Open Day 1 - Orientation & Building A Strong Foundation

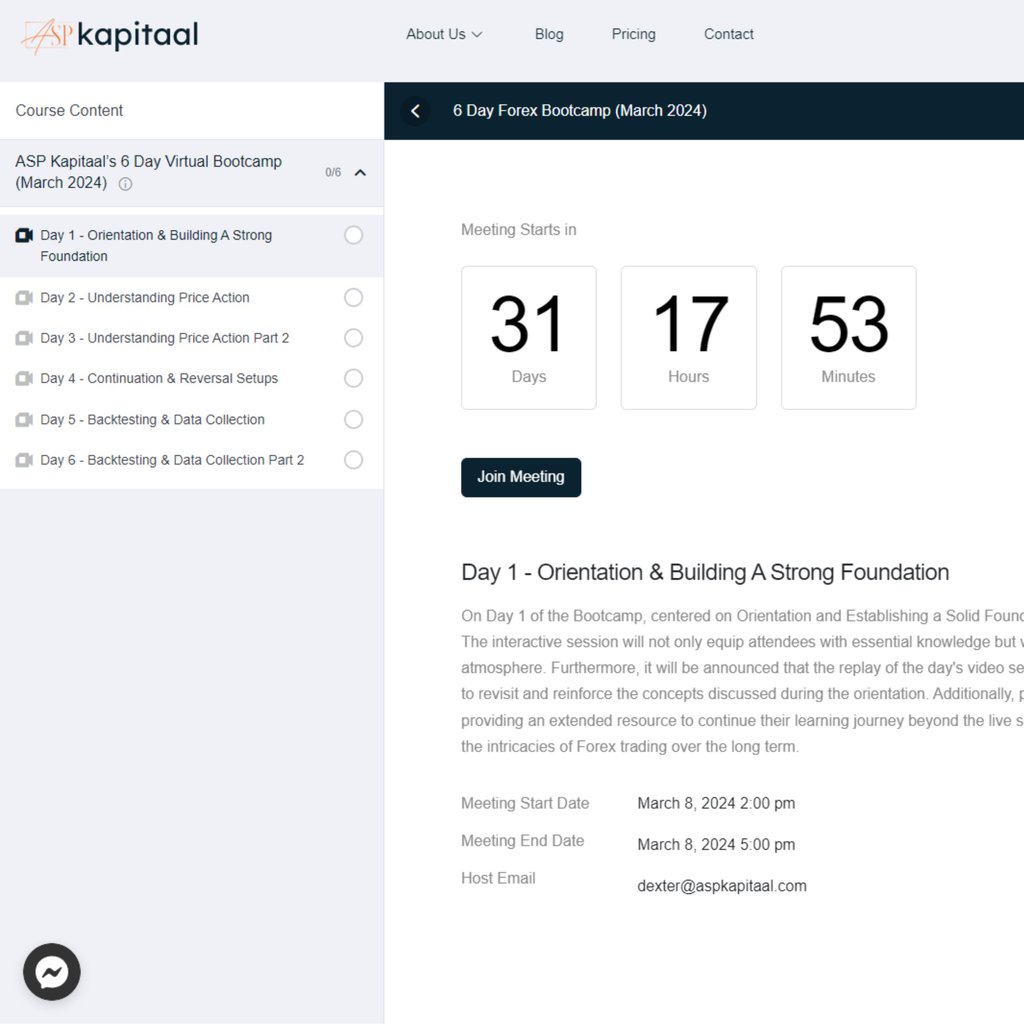pos(192,246)
